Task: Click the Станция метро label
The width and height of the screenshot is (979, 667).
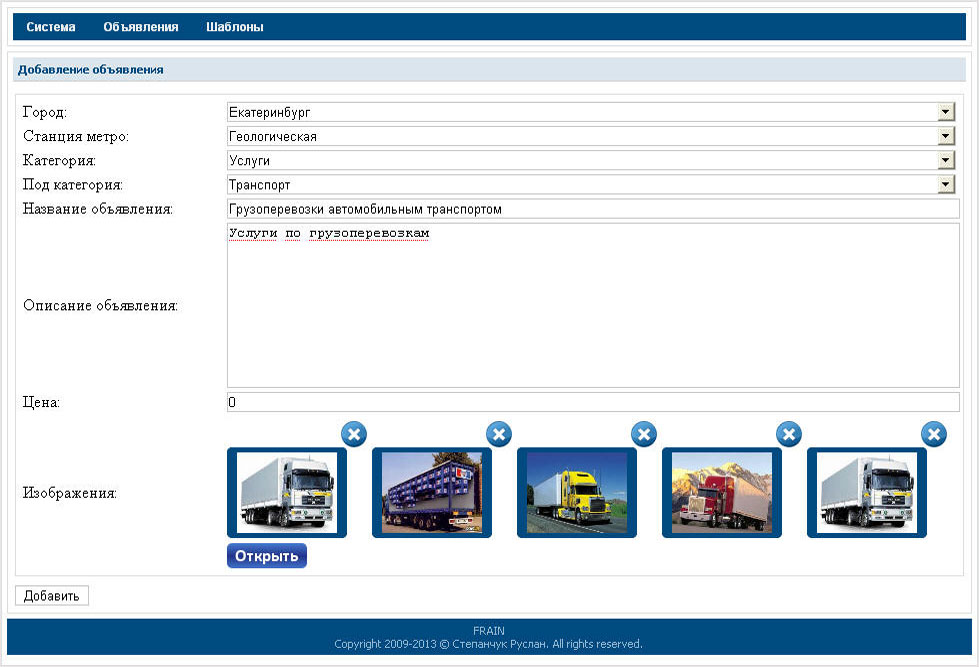Action: (76, 136)
